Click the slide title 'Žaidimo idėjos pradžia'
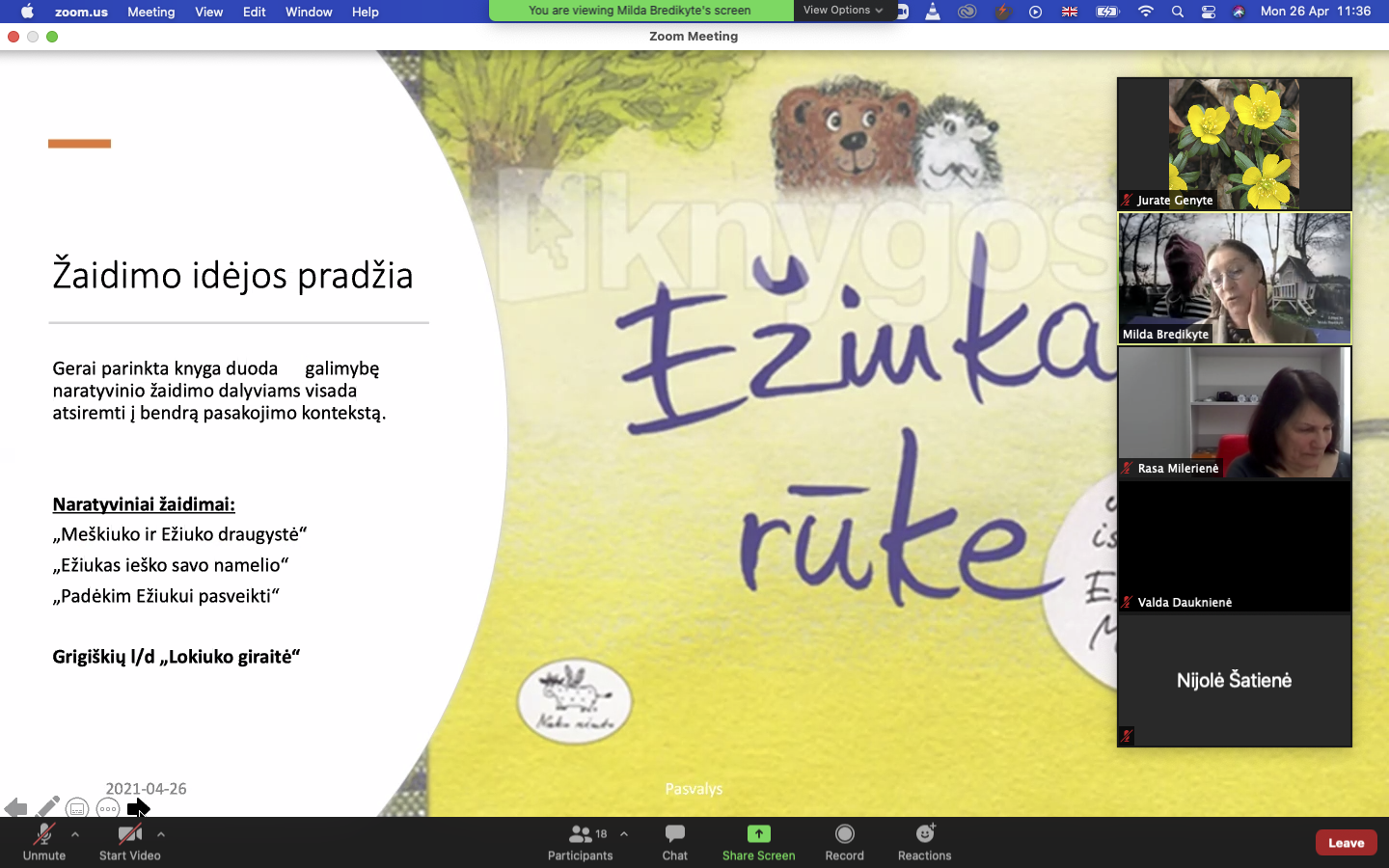1389x868 pixels. click(x=232, y=275)
